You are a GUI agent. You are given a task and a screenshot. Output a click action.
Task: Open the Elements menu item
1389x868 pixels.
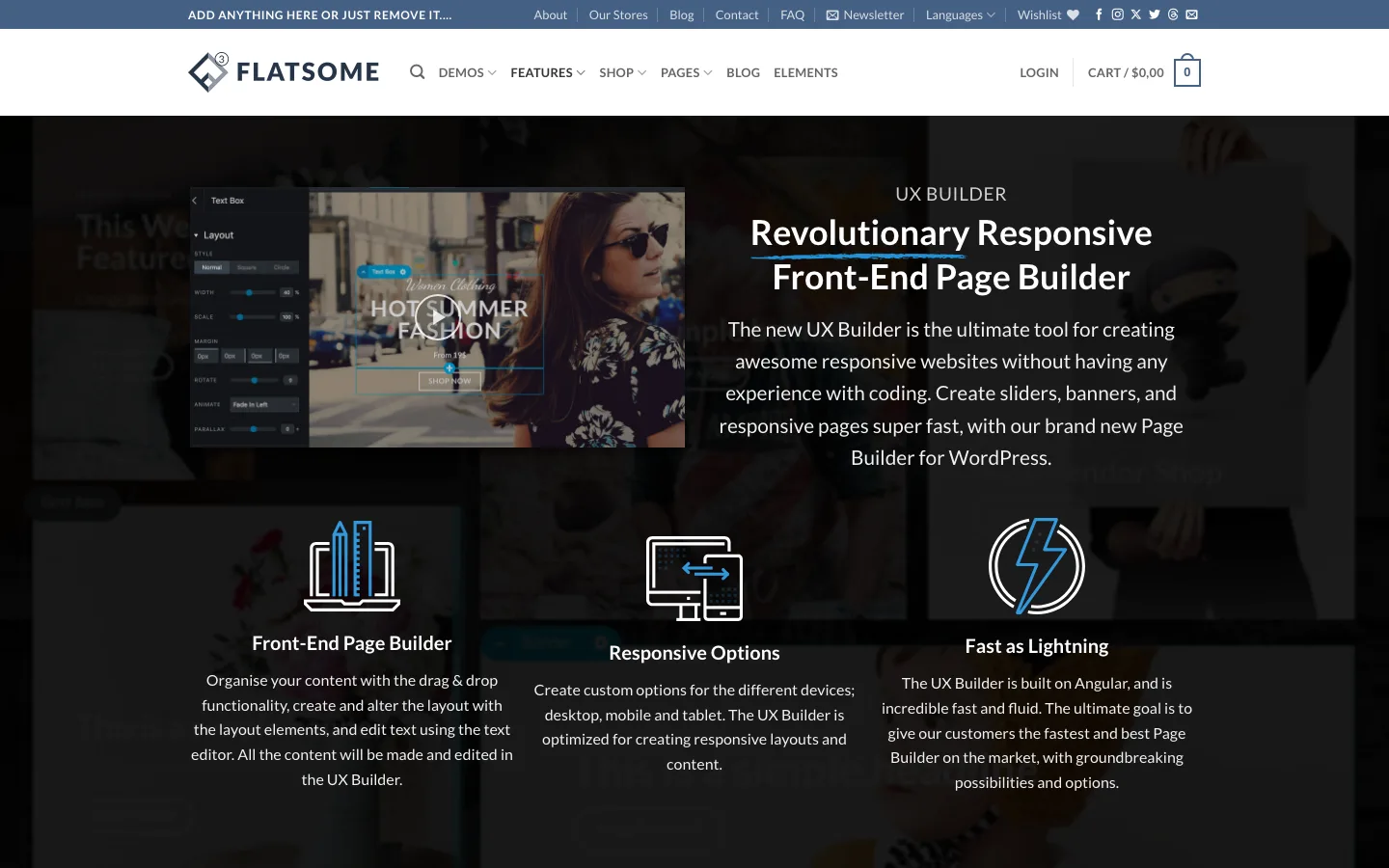[805, 72]
